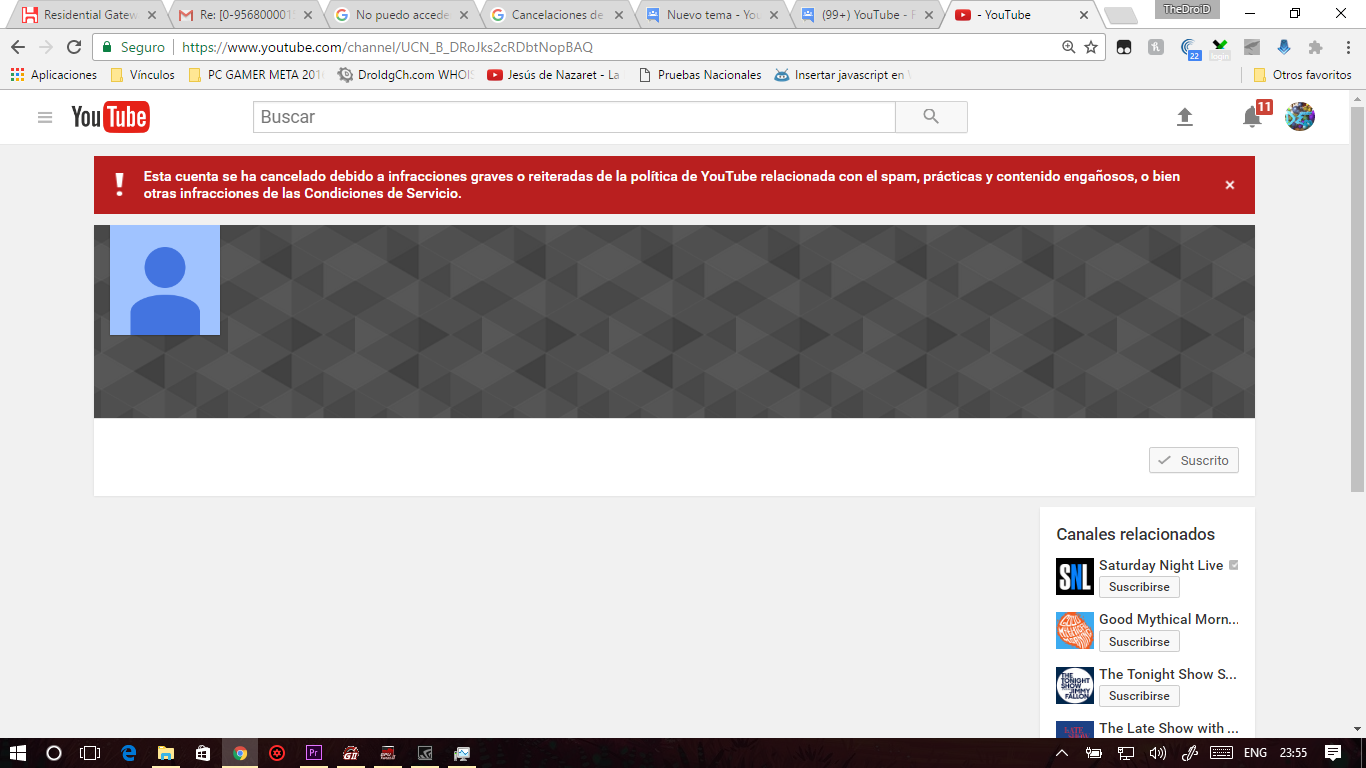Click the blue download arrow extension icon
This screenshot has width=1366, height=768.
pos(1284,47)
